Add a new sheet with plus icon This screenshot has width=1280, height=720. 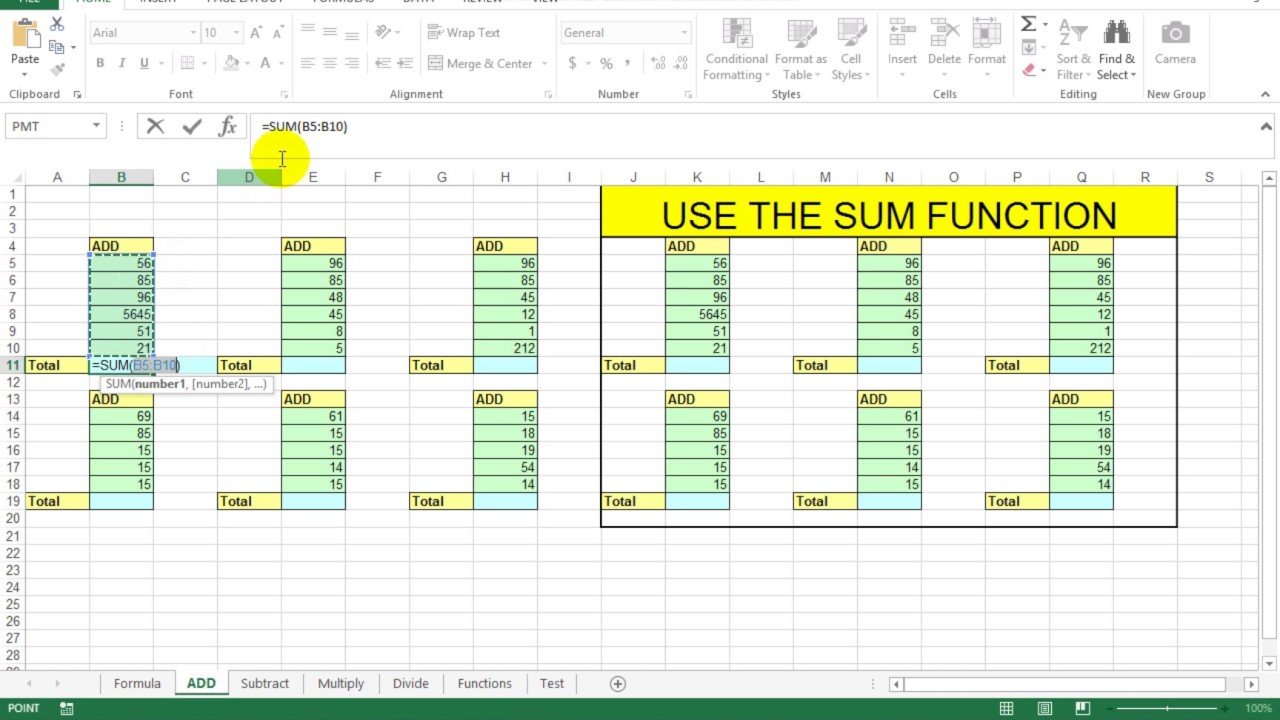click(618, 684)
